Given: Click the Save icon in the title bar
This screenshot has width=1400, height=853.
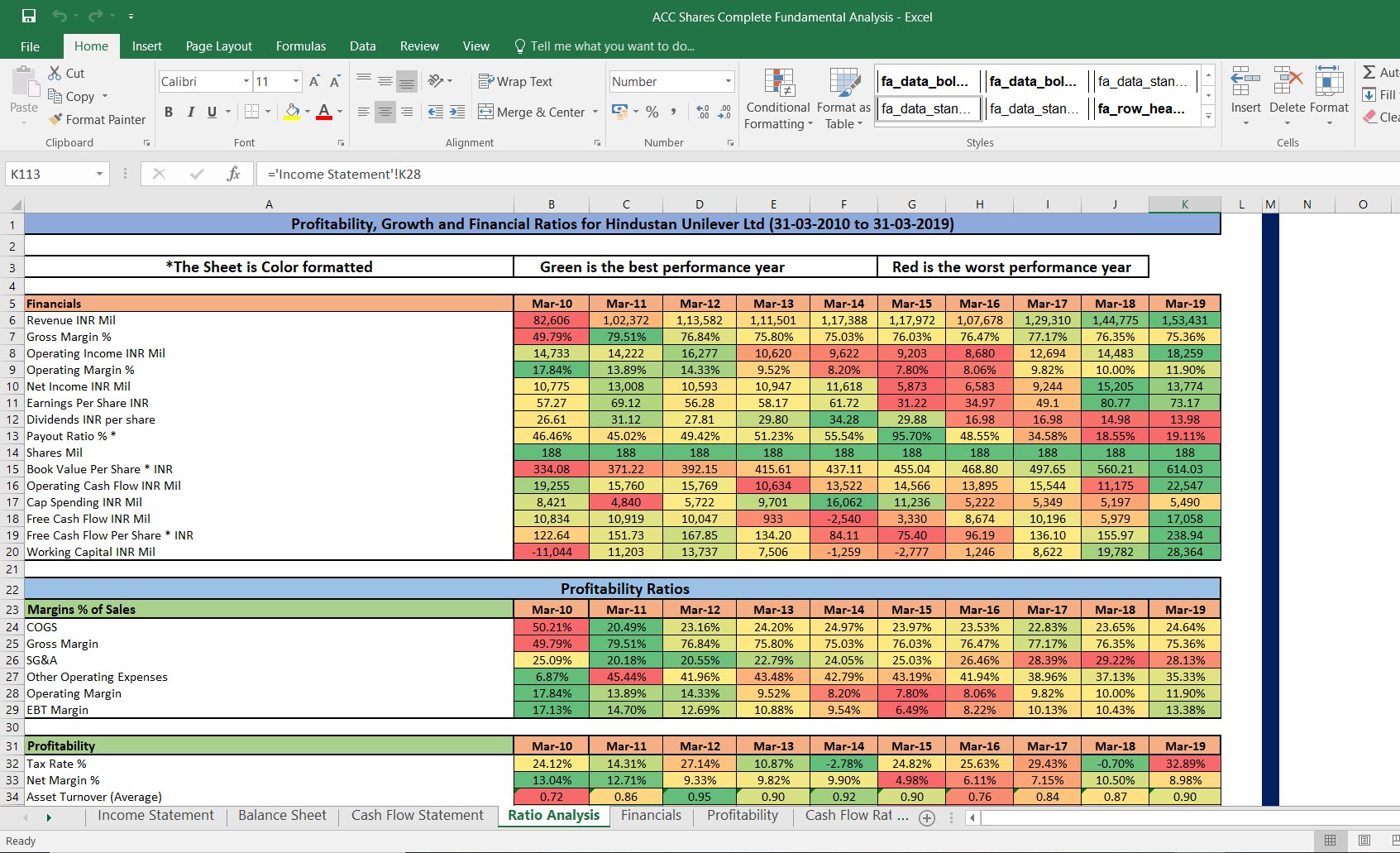Looking at the screenshot, I should click(29, 16).
